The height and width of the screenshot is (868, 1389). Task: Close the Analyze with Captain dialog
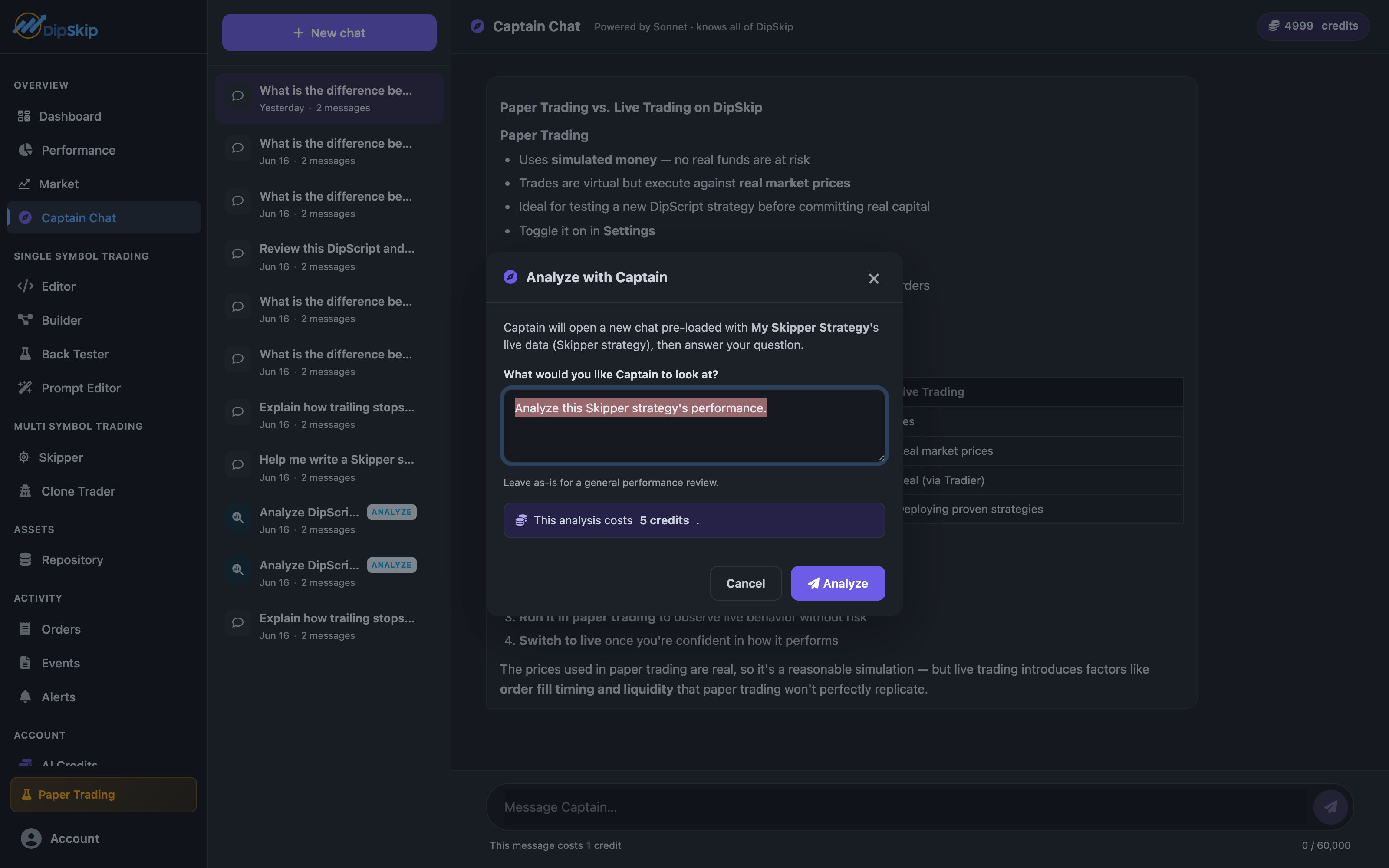pos(874,279)
